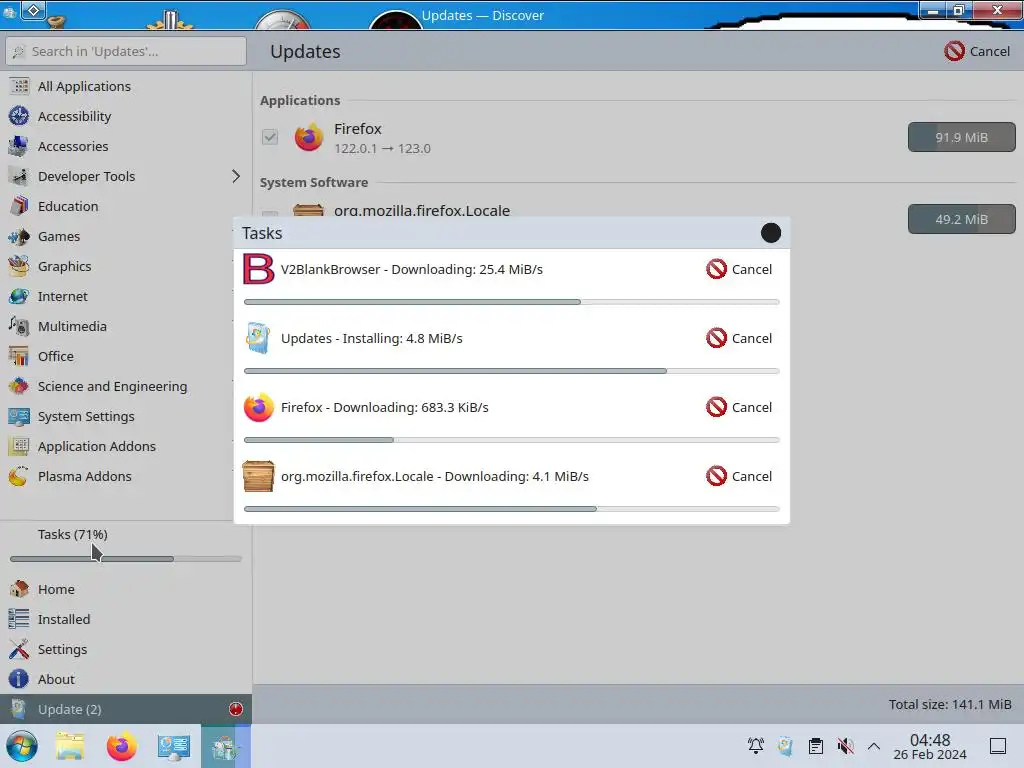The width and height of the screenshot is (1024, 768).
Task: Select the Games category icon
Action: pyautogui.click(x=19, y=236)
